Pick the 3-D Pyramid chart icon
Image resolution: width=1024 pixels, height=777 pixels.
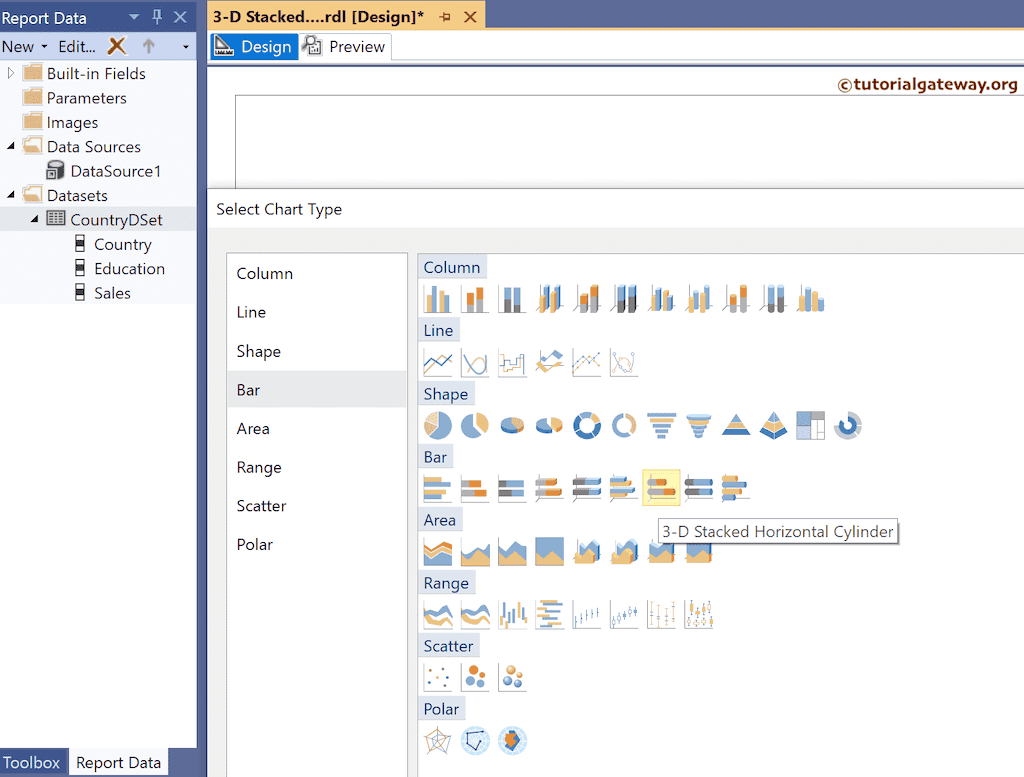pyautogui.click(x=773, y=426)
